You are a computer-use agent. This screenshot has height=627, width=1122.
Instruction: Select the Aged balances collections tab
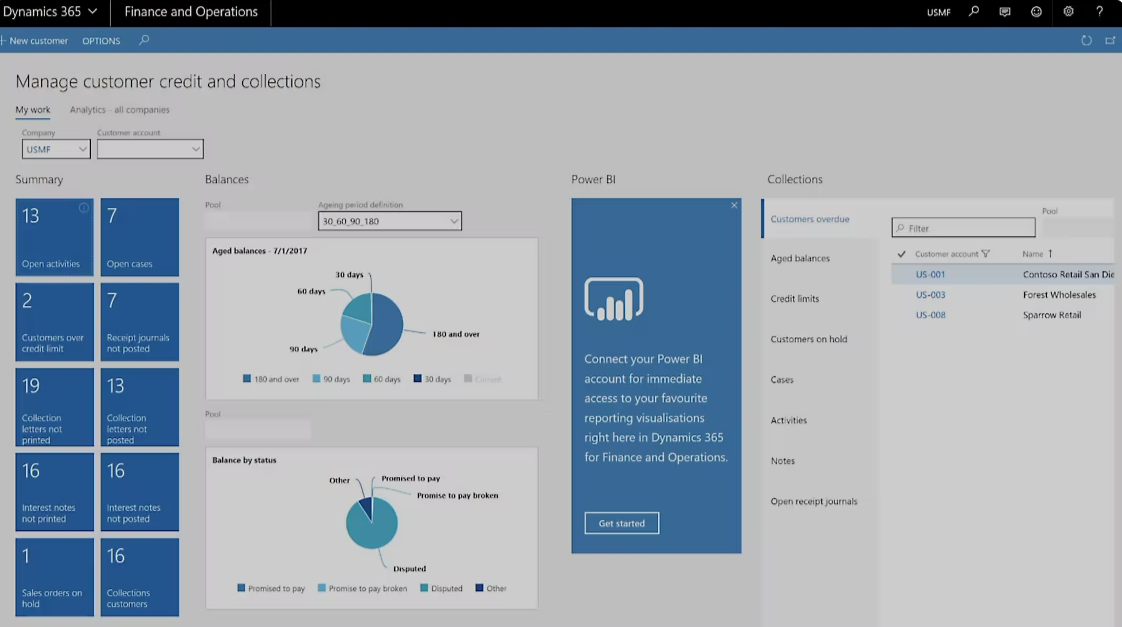[x=800, y=258]
